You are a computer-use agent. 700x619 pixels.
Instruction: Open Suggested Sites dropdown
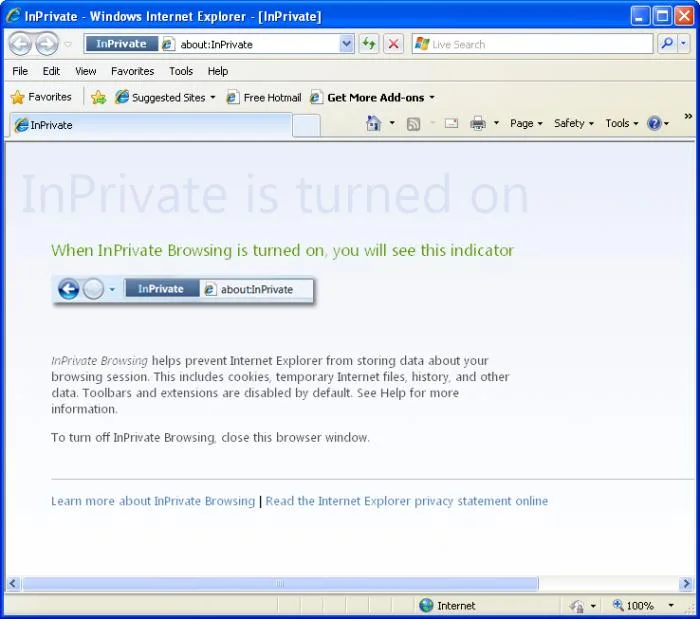pos(166,97)
